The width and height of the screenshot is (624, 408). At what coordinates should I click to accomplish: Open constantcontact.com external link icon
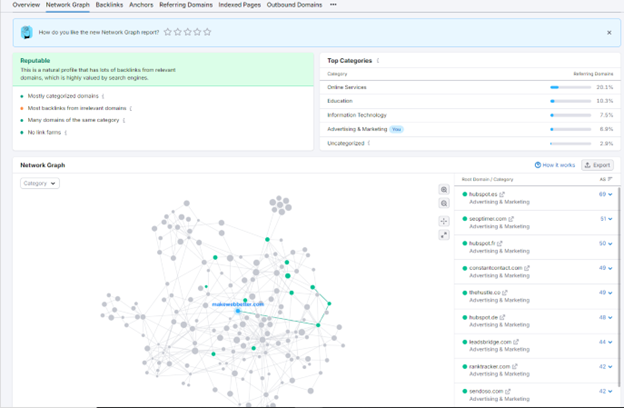click(x=526, y=268)
